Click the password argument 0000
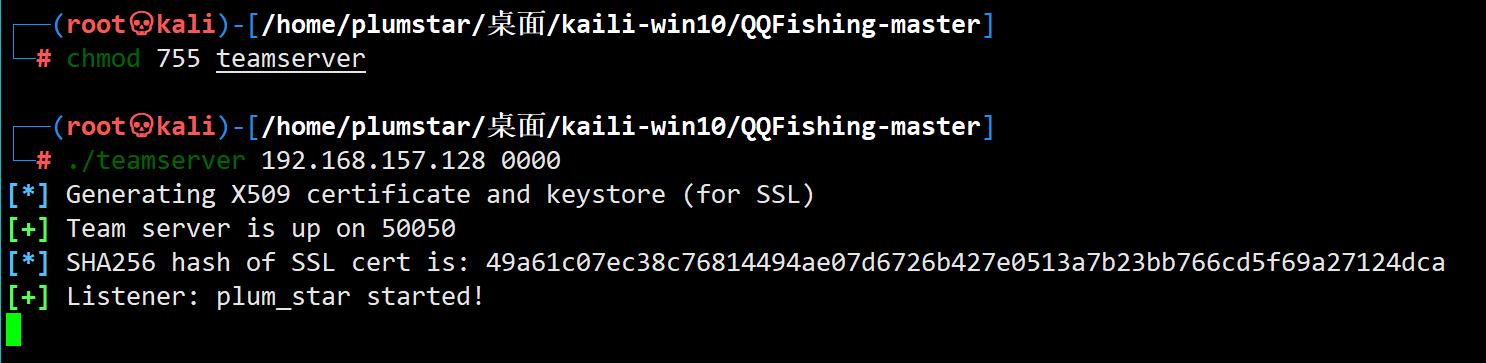 (x=531, y=161)
